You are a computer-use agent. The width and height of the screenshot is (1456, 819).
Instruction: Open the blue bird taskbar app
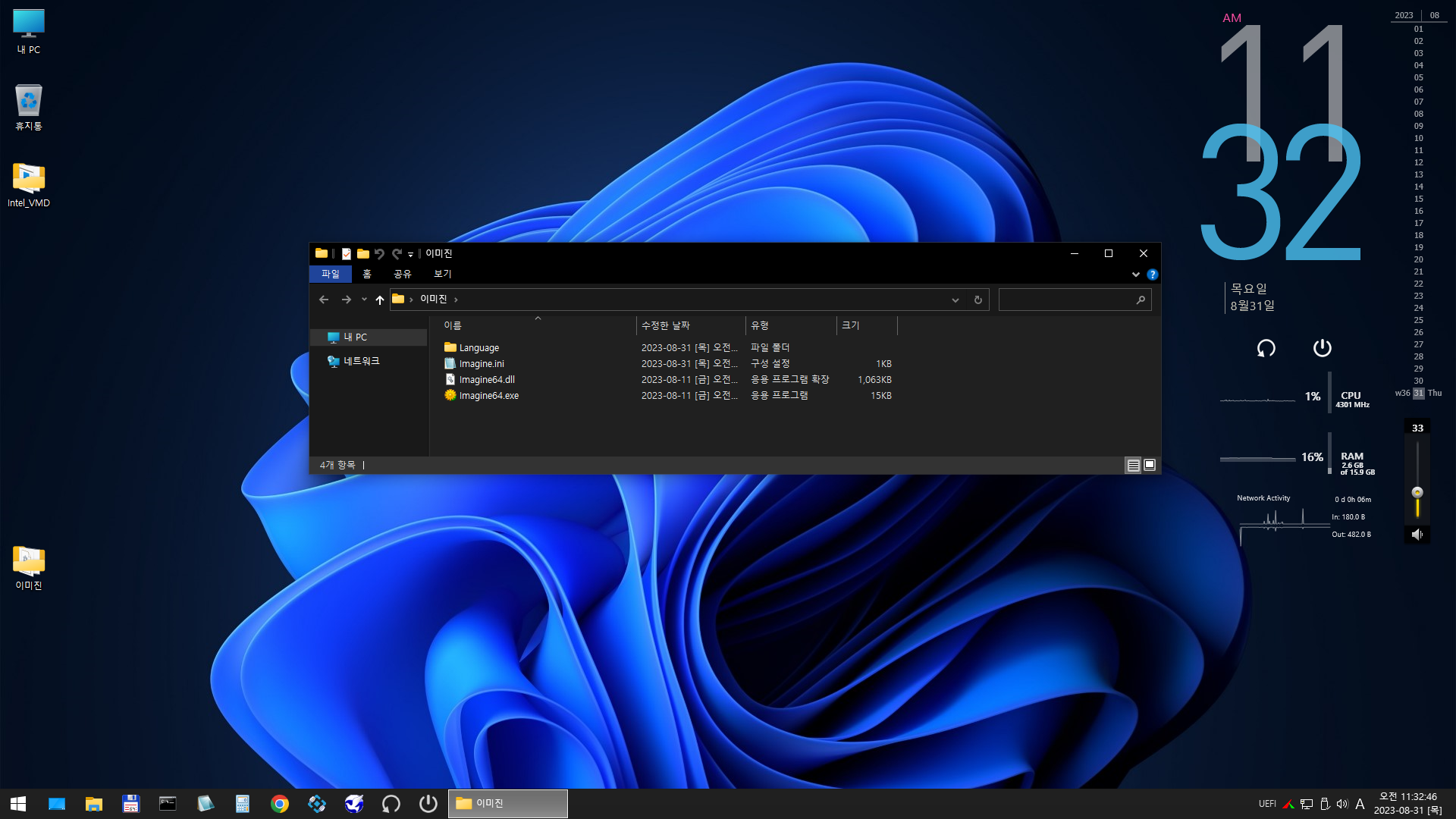354,804
